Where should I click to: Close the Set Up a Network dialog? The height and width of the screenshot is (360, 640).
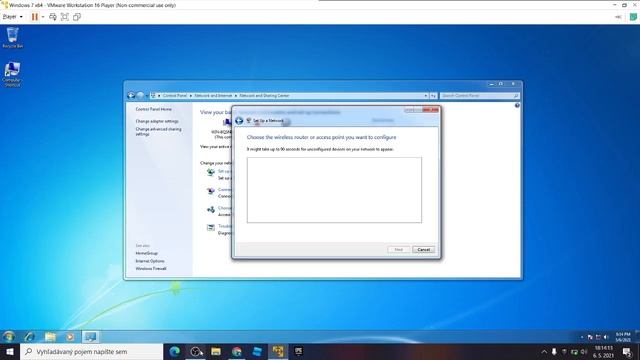tap(431, 110)
